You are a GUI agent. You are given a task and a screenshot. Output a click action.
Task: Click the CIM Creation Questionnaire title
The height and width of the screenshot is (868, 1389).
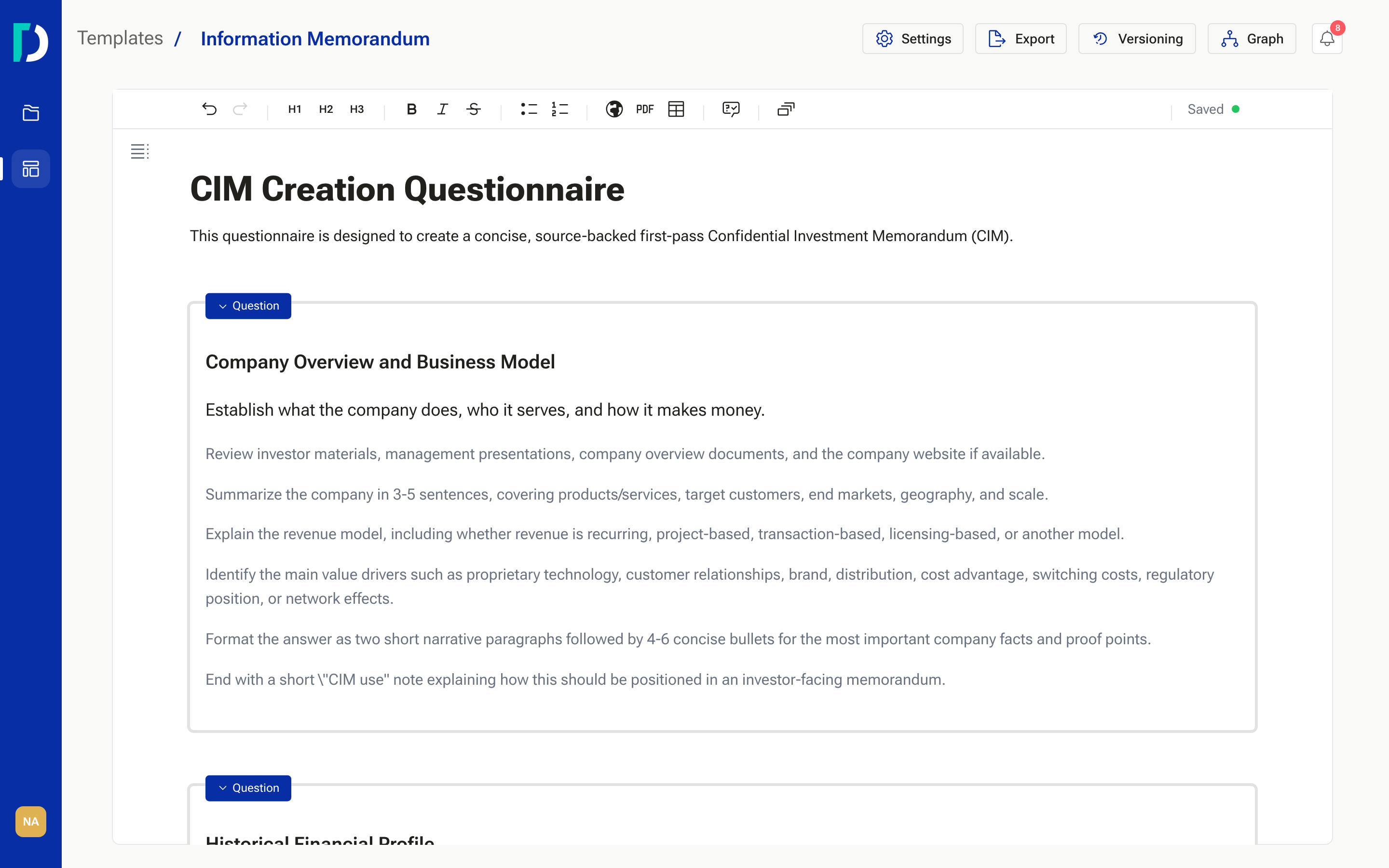[407, 190]
